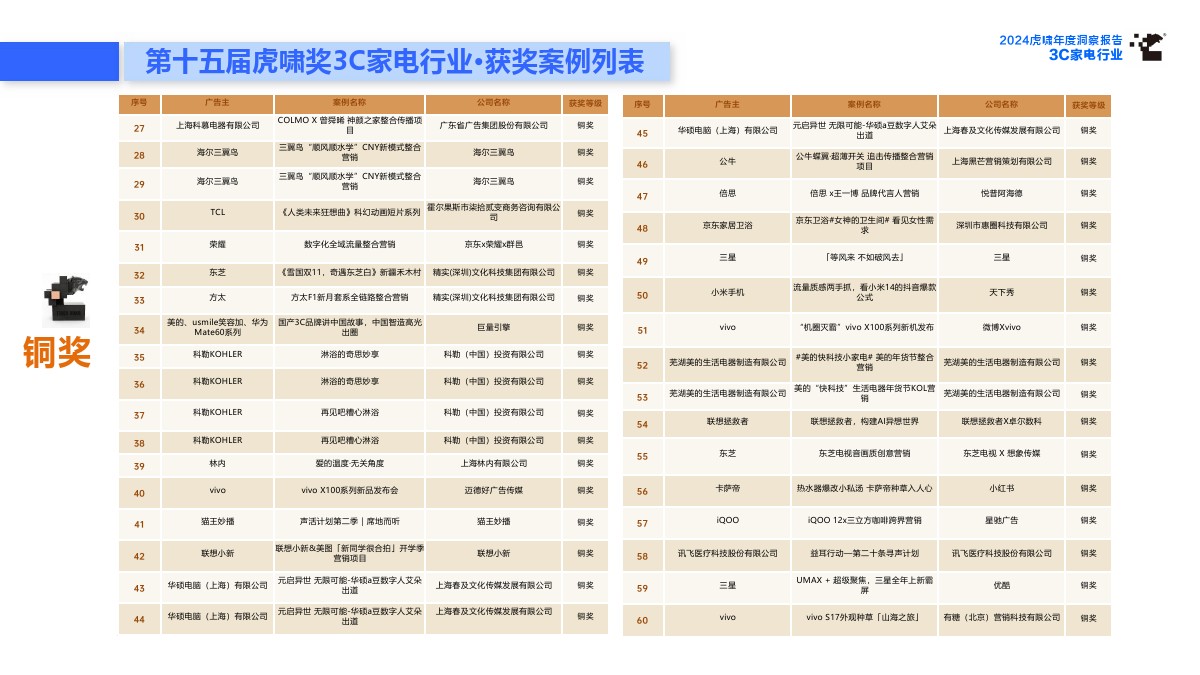The width and height of the screenshot is (1200, 675).
Task: Click case 东芝电视音画质创意营销
Action: [x=863, y=453]
